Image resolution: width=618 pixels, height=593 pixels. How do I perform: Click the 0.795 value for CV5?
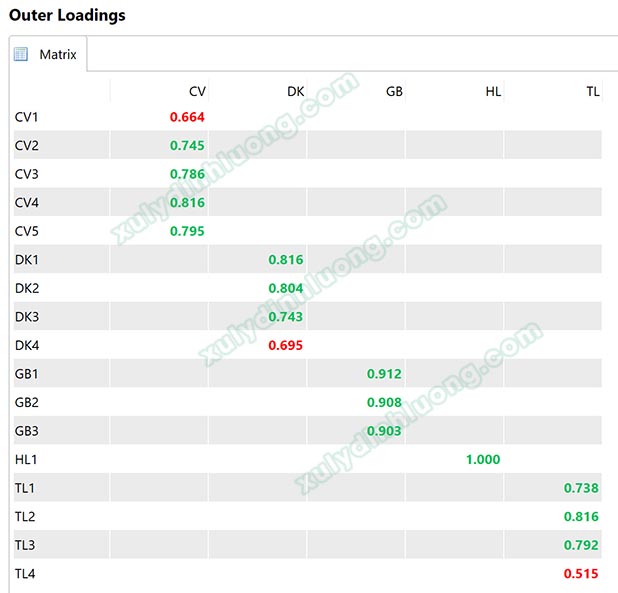pos(187,231)
